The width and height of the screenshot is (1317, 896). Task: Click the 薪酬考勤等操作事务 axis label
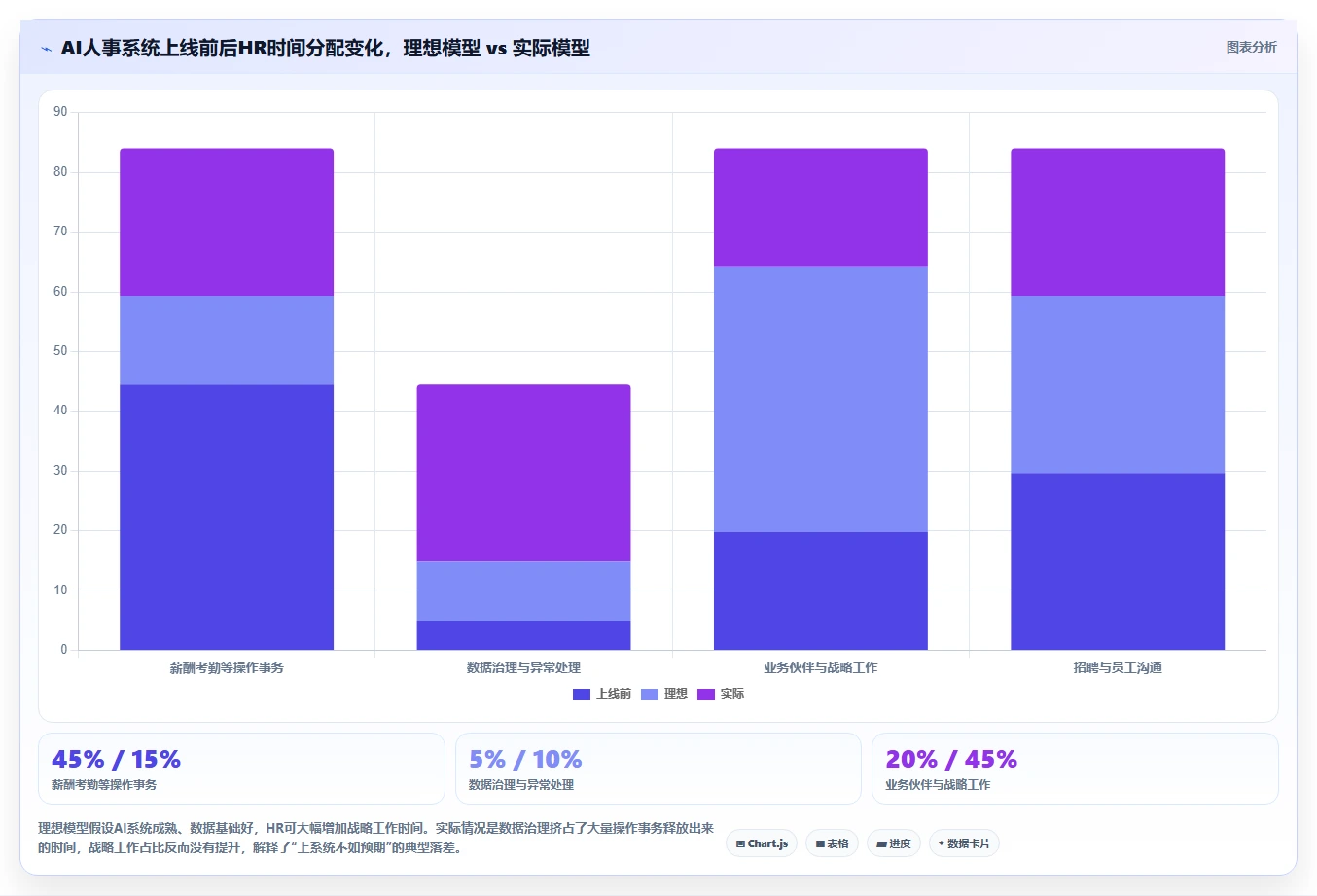(x=227, y=667)
